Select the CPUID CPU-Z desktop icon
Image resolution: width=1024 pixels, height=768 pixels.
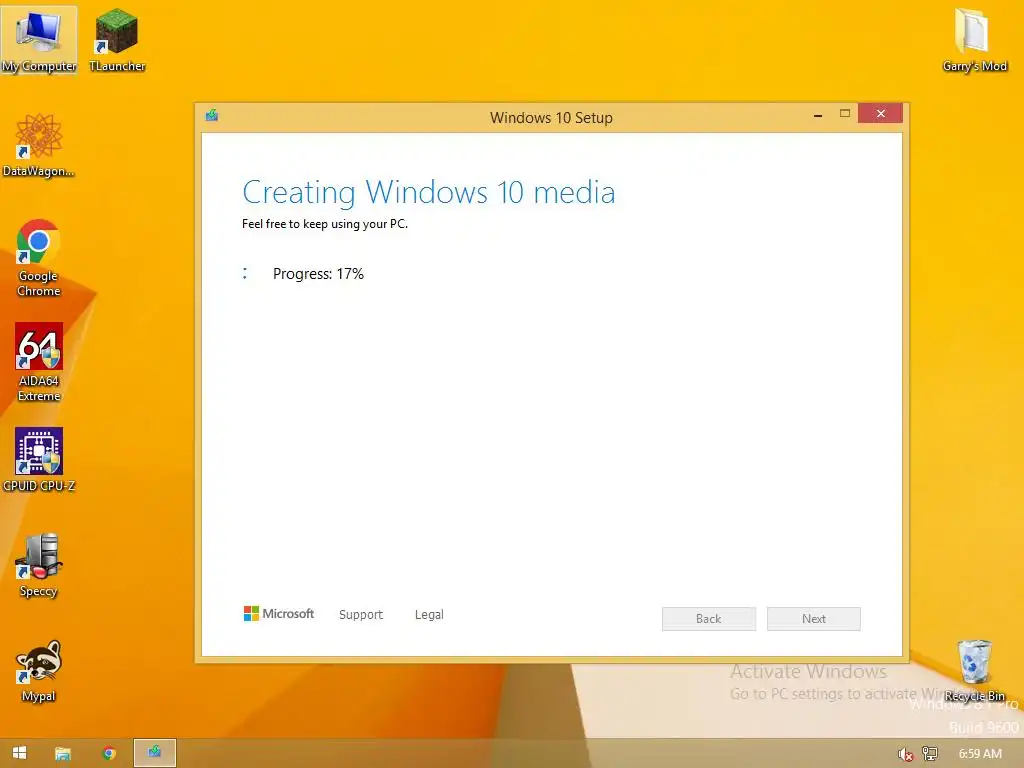click(39, 460)
